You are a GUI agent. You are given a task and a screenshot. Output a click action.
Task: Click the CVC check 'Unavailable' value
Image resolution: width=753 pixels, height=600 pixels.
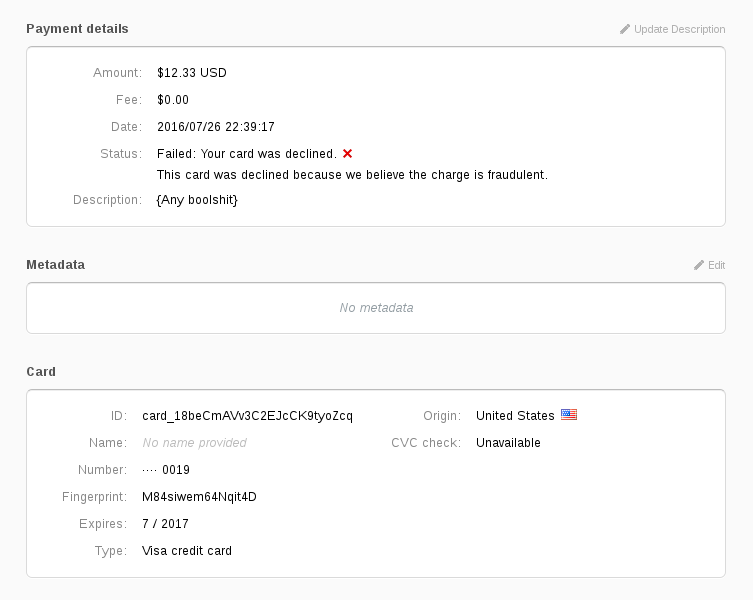508,443
